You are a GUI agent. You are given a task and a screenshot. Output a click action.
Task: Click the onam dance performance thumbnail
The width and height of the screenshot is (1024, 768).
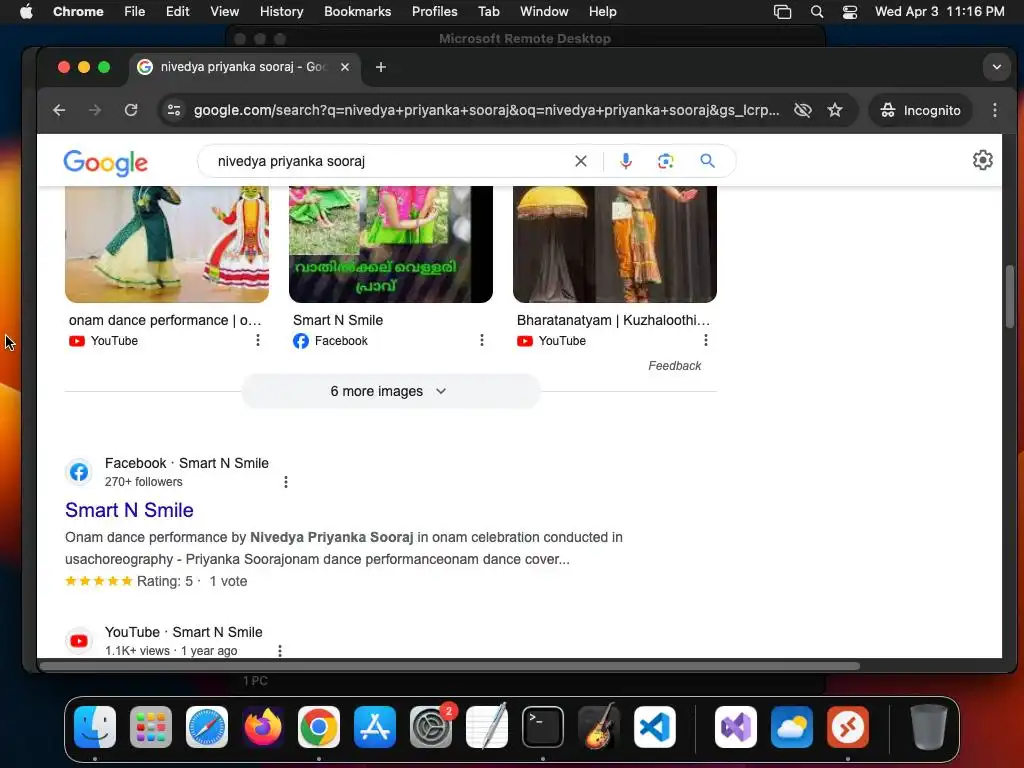tap(167, 244)
